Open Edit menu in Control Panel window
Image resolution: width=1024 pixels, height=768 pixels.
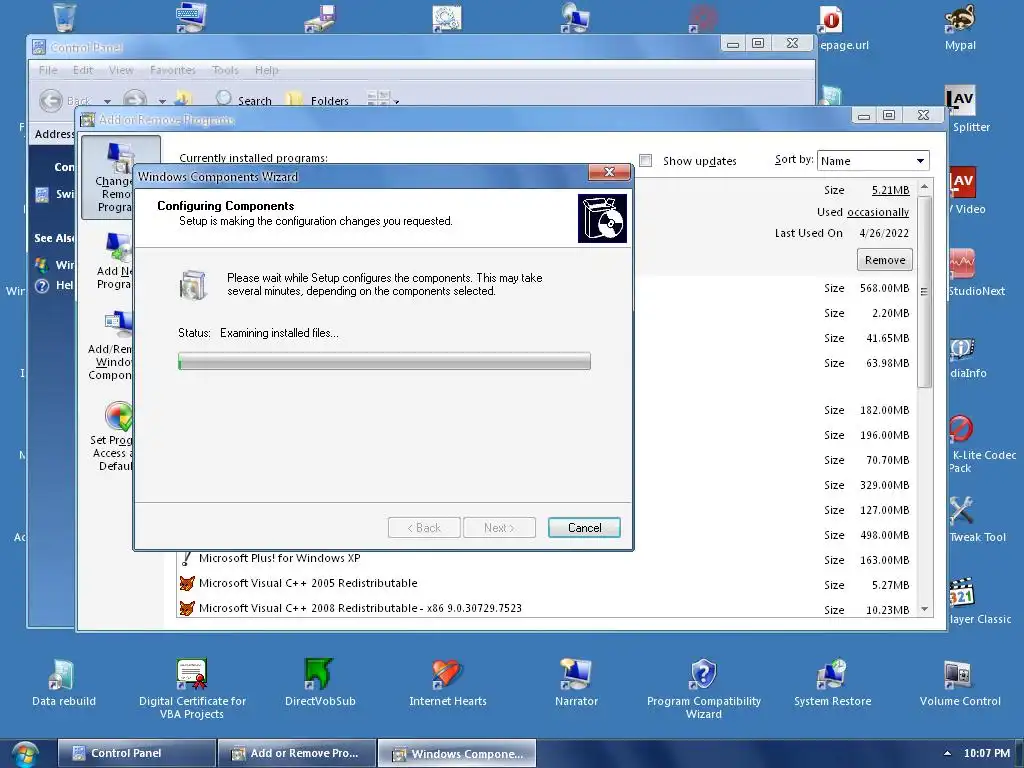[82, 70]
